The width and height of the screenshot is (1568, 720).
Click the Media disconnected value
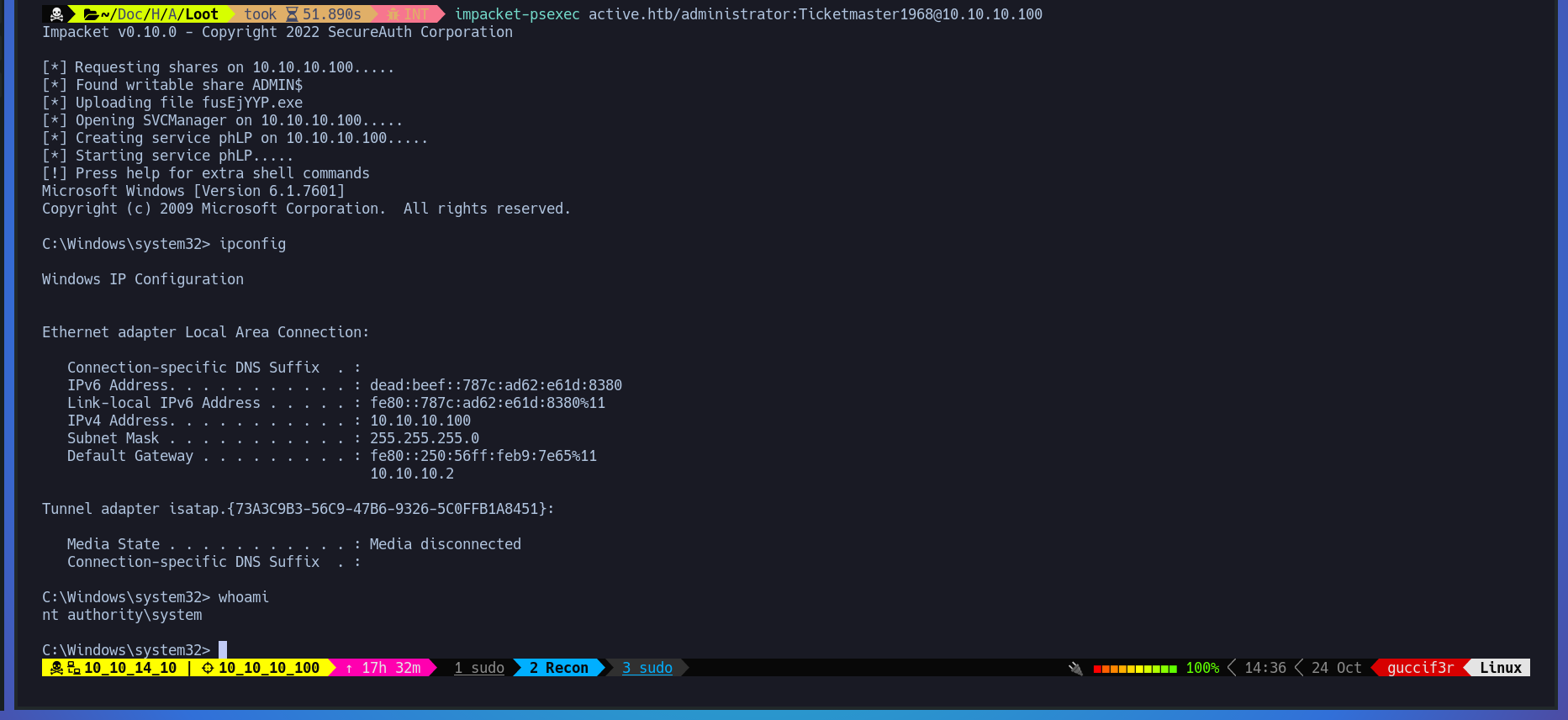click(446, 544)
